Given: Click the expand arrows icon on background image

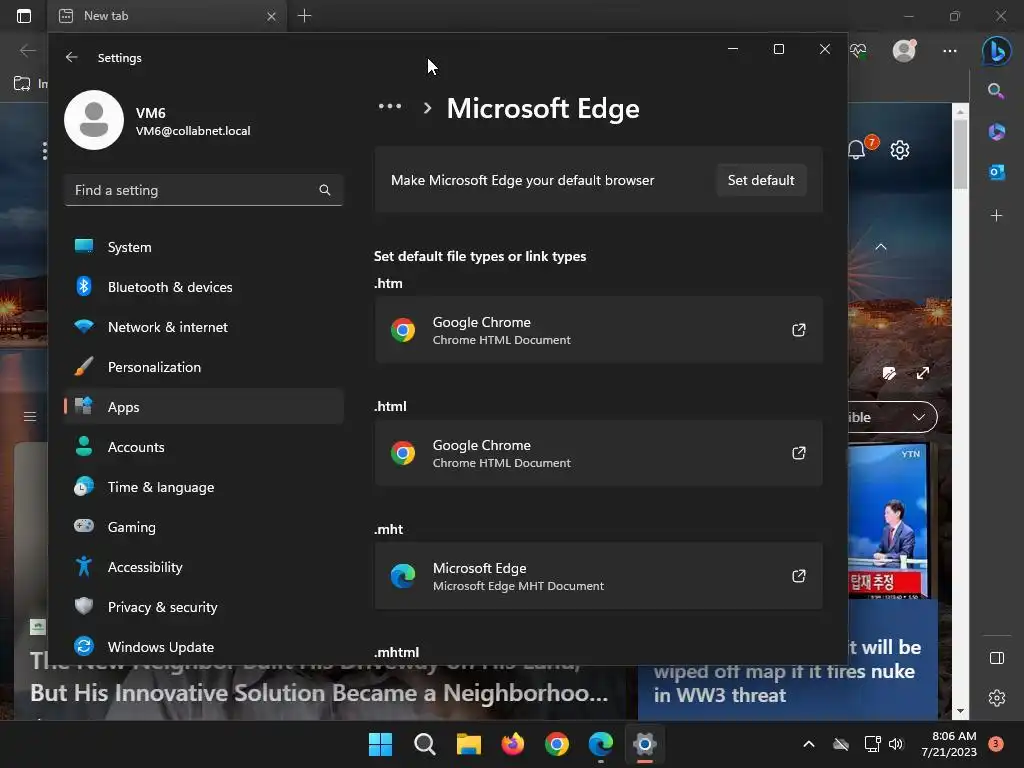Looking at the screenshot, I should point(923,373).
